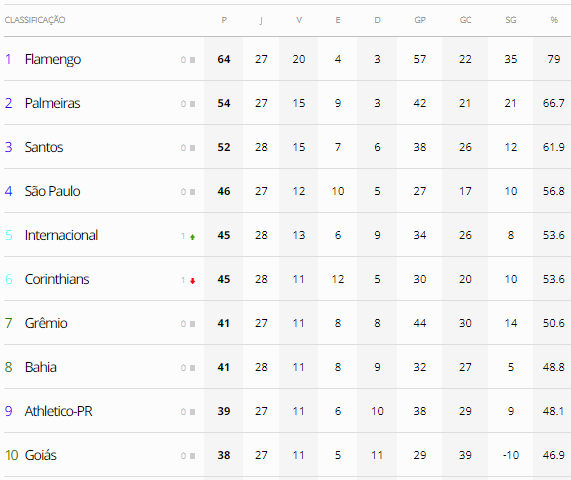Viewport: 571px width, 480px height.
Task: Open the Palmeiras team link
Action: click(52, 103)
